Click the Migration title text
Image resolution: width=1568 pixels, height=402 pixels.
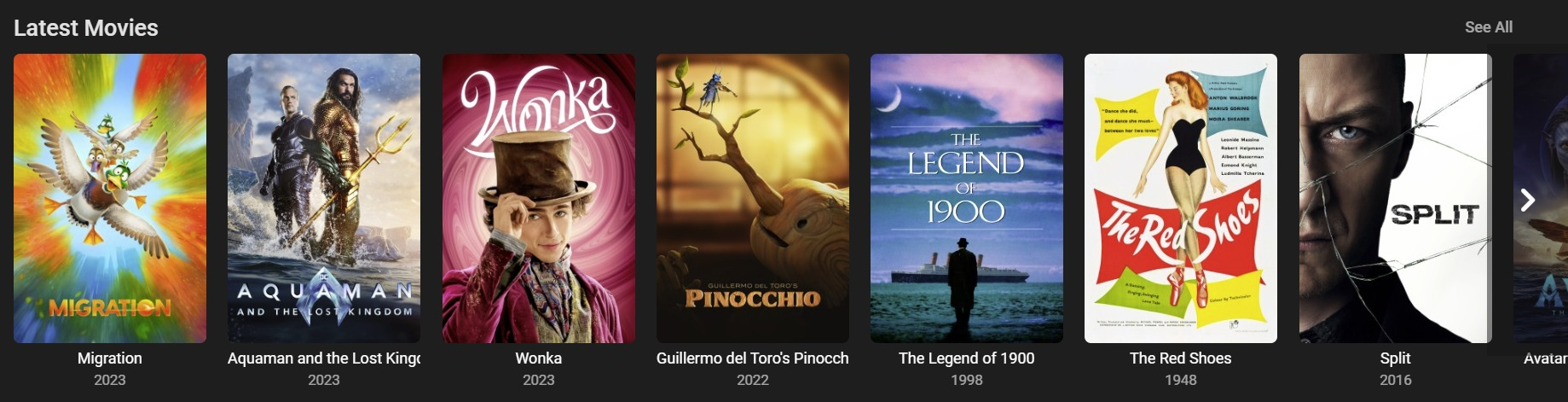(x=110, y=358)
